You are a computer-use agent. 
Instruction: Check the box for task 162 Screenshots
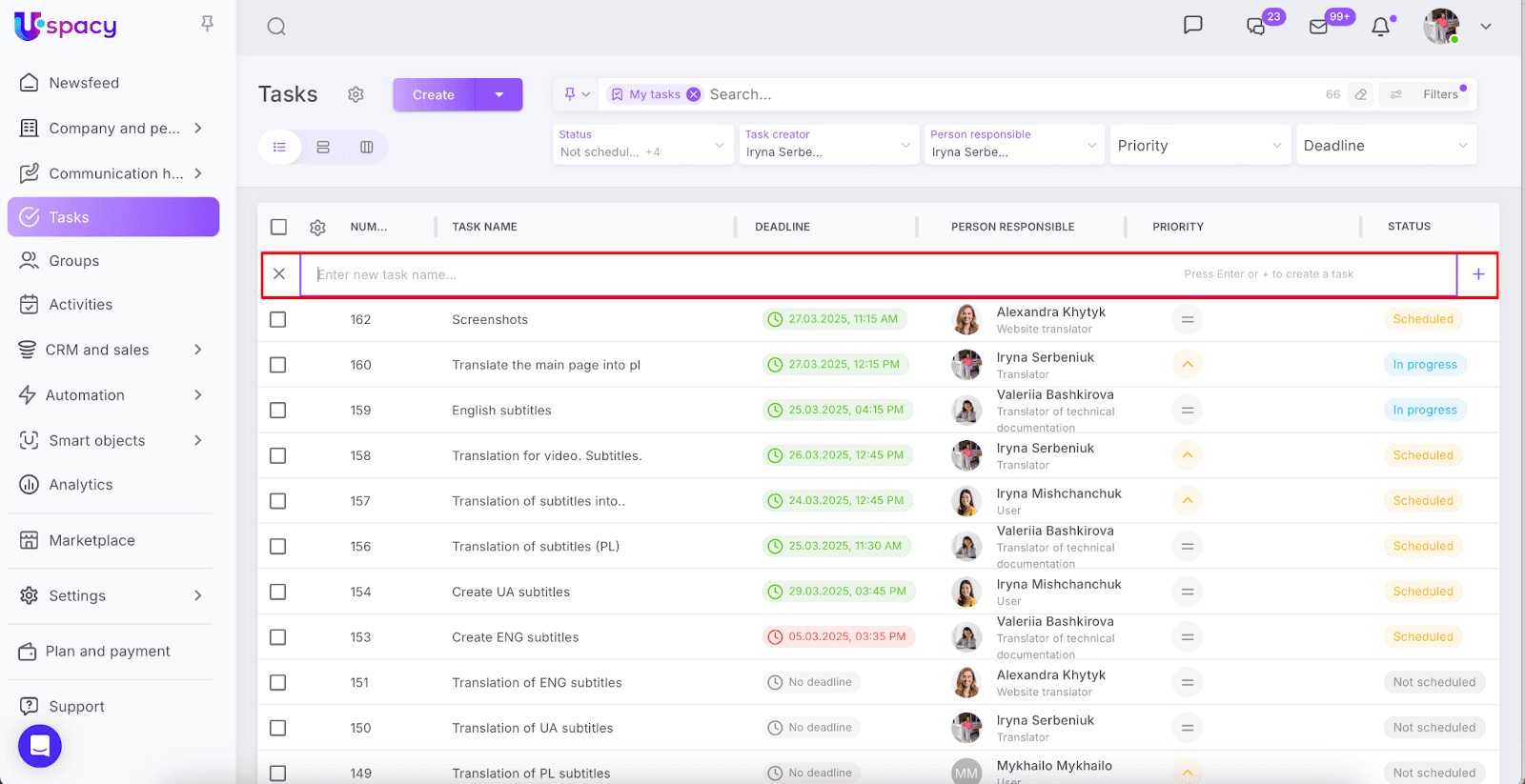tap(278, 320)
